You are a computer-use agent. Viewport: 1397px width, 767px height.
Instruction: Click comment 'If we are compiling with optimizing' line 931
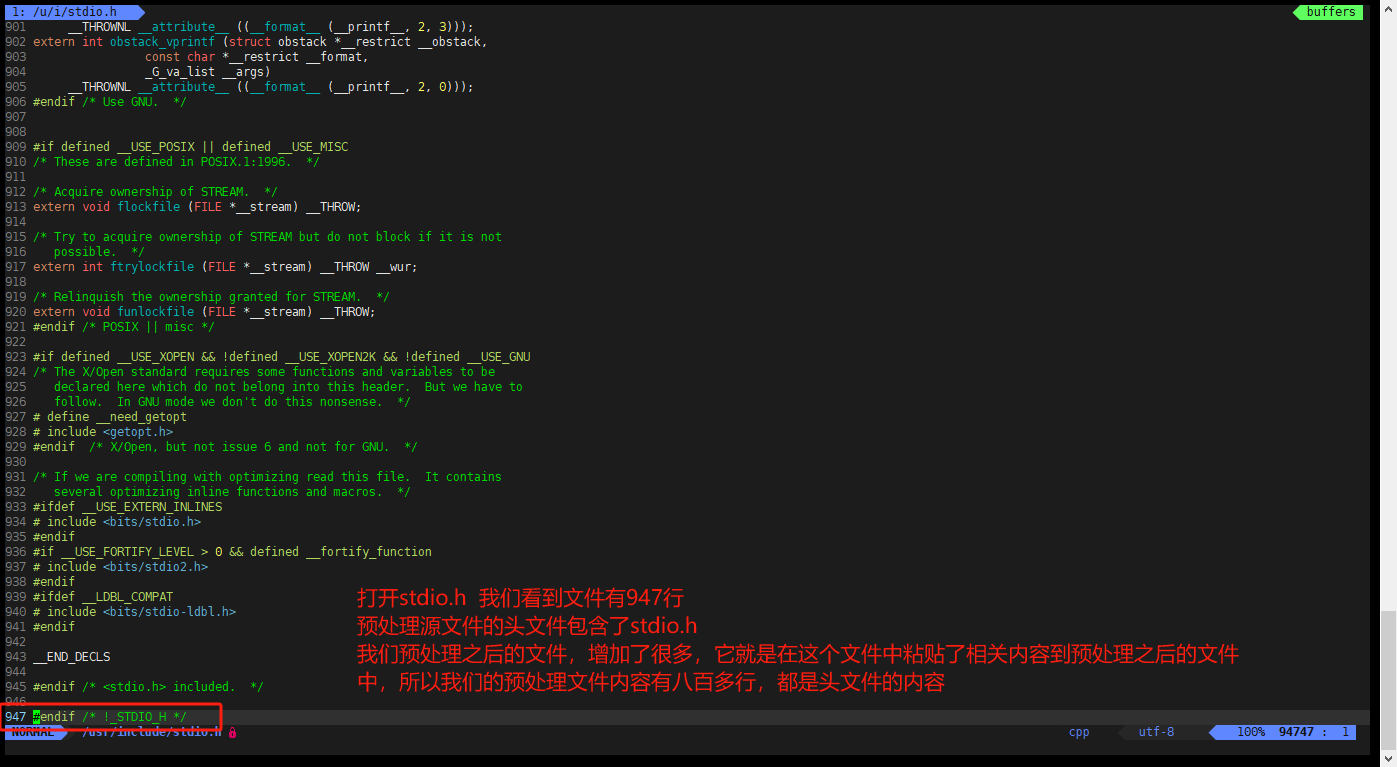coord(267,477)
